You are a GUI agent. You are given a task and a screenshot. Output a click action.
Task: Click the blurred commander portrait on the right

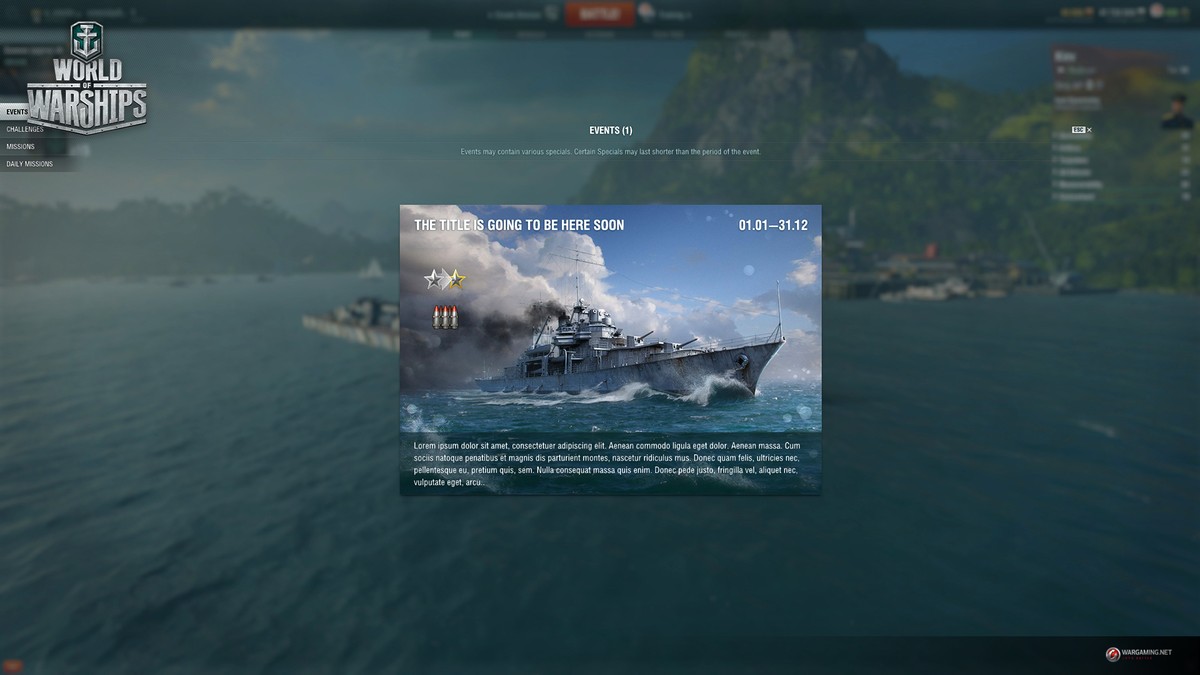[x=1177, y=111]
